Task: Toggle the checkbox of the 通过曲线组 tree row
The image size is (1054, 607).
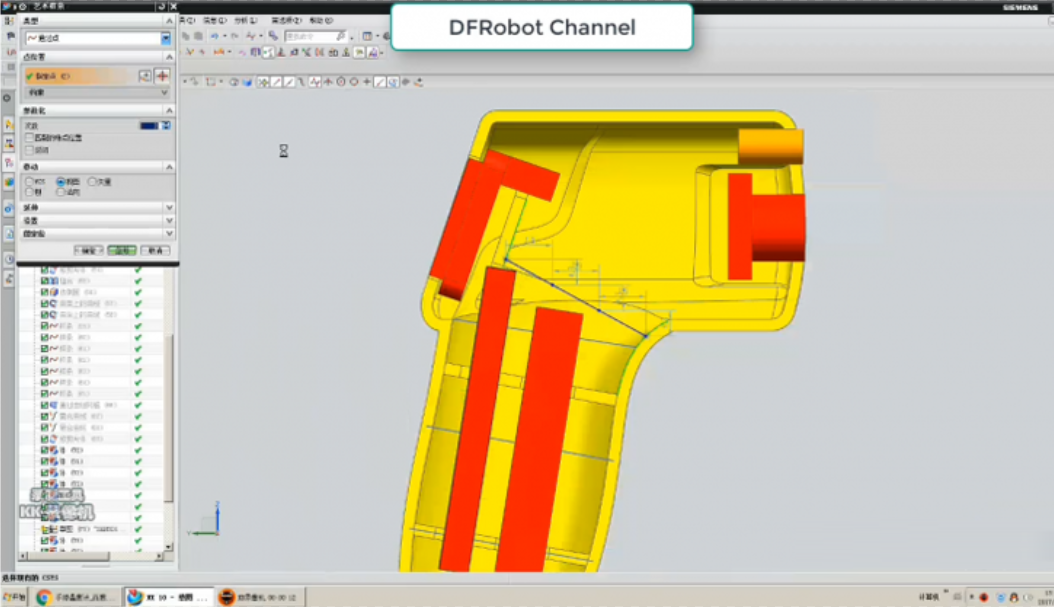Action: [x=44, y=405]
